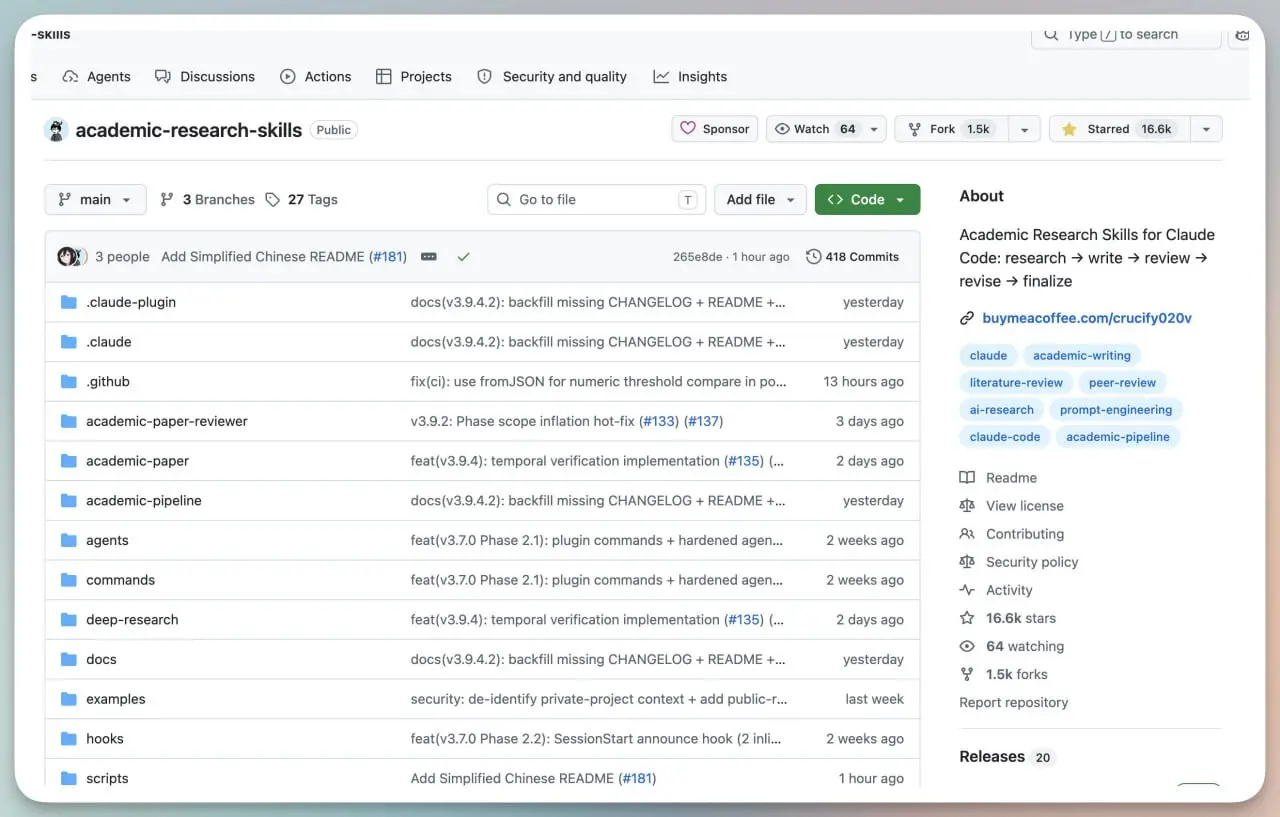Viewport: 1280px width, 817px height.
Task: Click the folder icon beside academic-pipeline
Action: [x=69, y=500]
